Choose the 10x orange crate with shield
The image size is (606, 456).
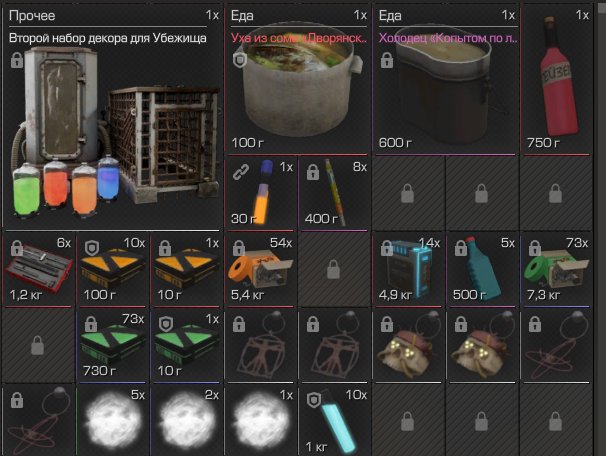(x=112, y=269)
